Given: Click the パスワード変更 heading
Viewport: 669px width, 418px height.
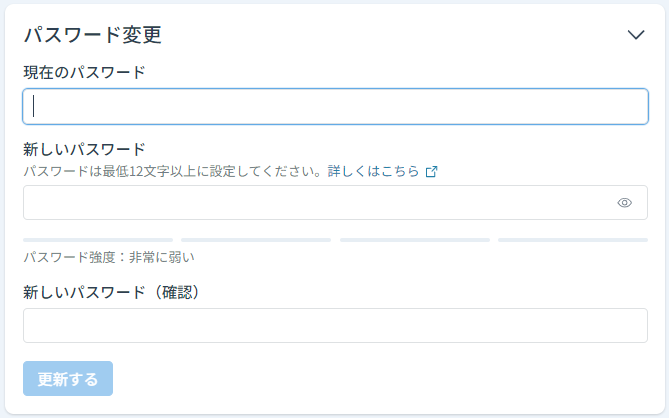Looking at the screenshot, I should click(x=93, y=35).
